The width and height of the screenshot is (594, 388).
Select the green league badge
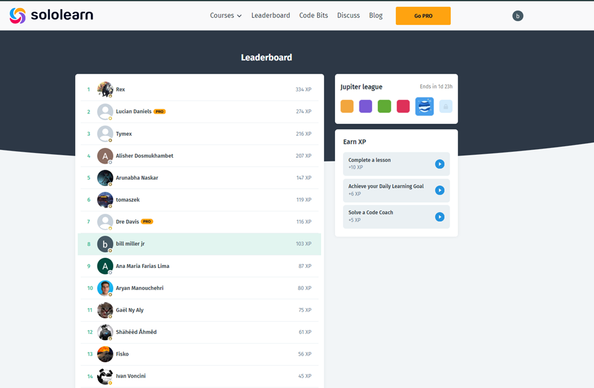pyautogui.click(x=384, y=106)
